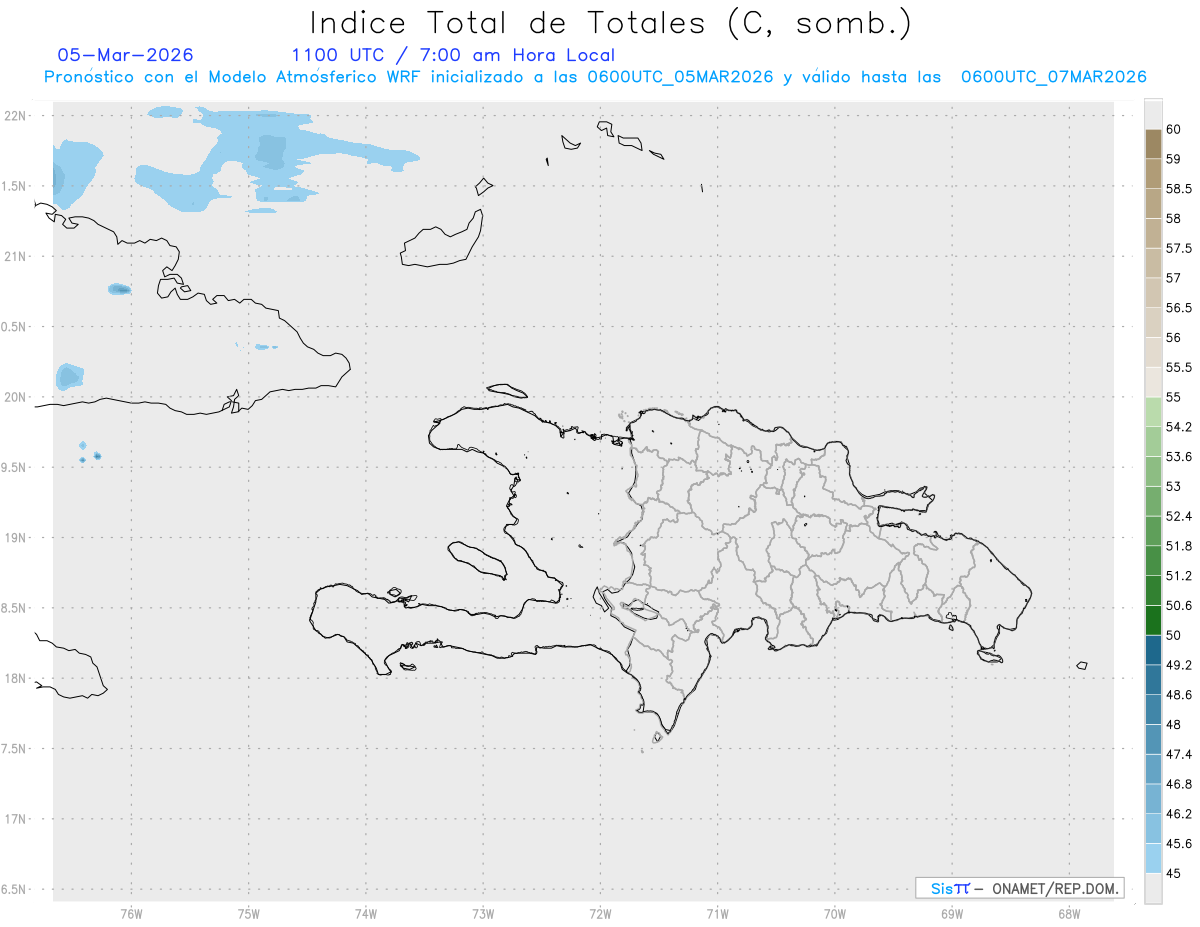Click the latitude label "17N"
1200x927 pixels.
click(17, 819)
